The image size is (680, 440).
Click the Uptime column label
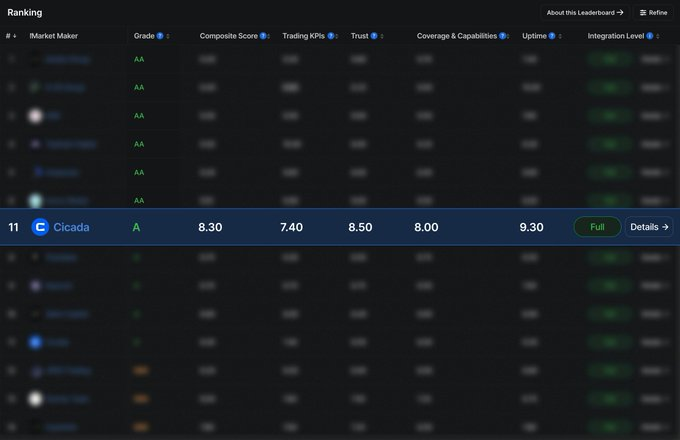point(534,36)
